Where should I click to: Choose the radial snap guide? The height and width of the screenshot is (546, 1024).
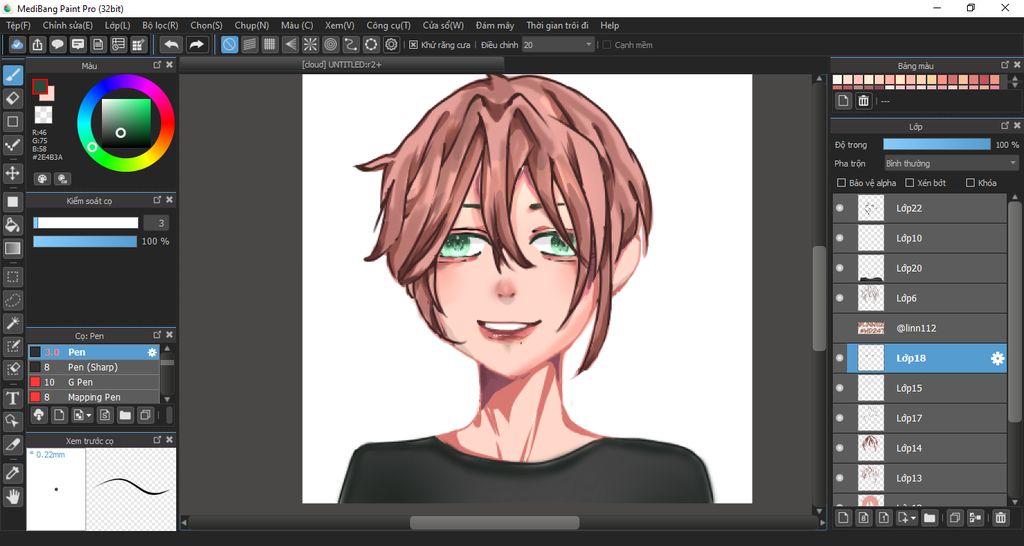coord(310,44)
